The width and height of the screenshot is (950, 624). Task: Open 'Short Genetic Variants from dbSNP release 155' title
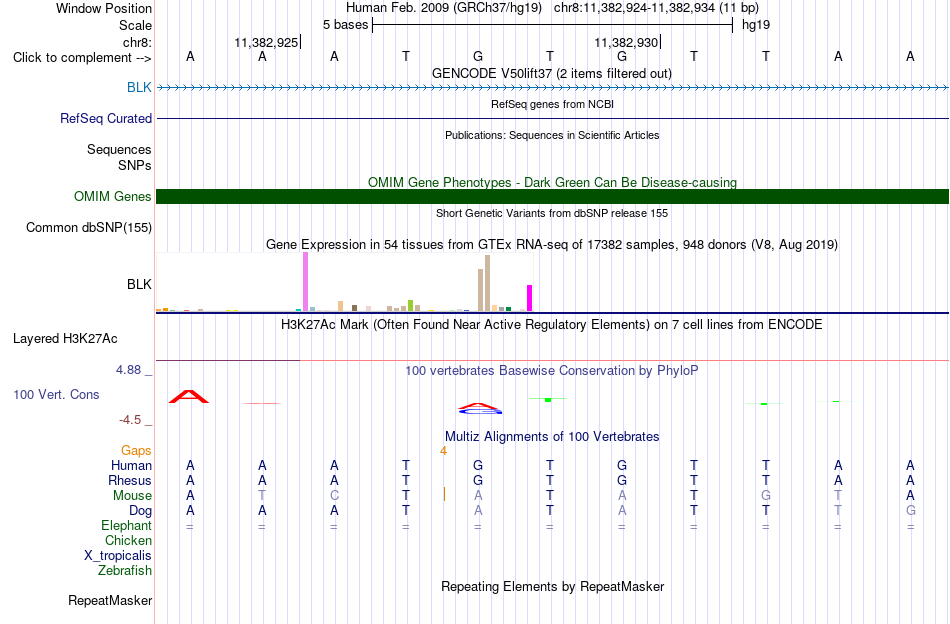(x=552, y=213)
